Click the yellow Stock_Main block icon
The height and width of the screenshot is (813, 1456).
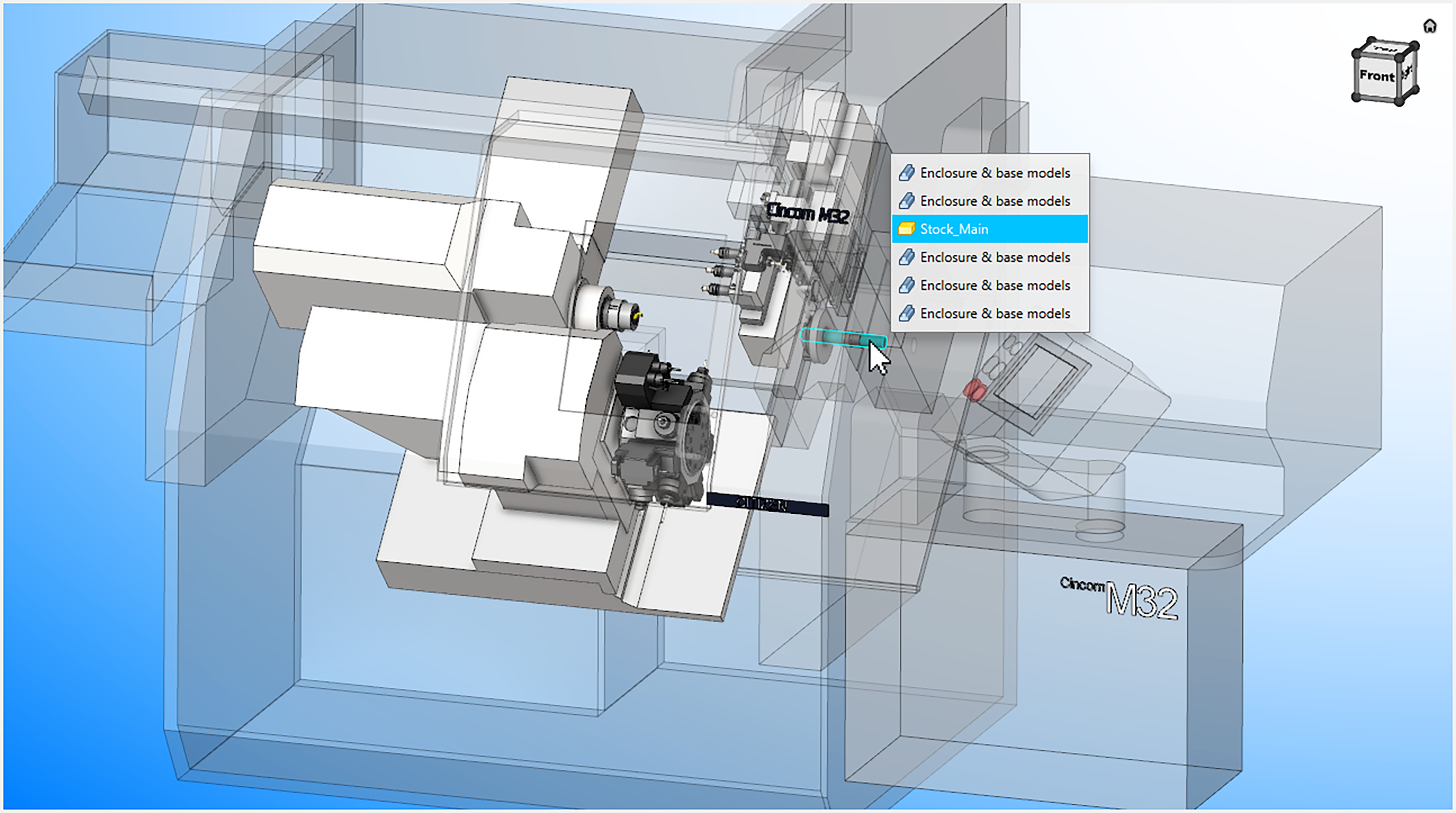907,229
